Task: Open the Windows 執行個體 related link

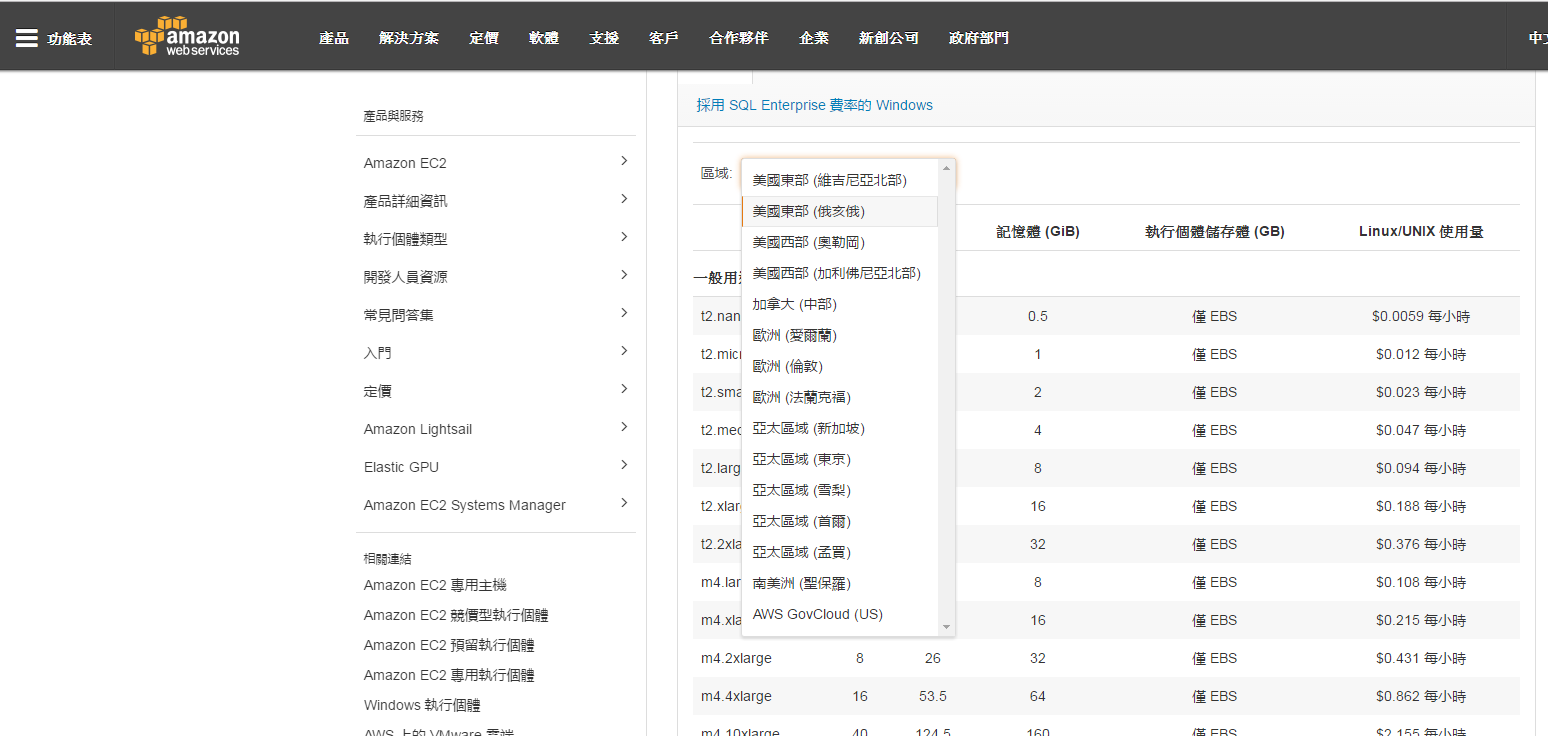Action: pos(422,705)
